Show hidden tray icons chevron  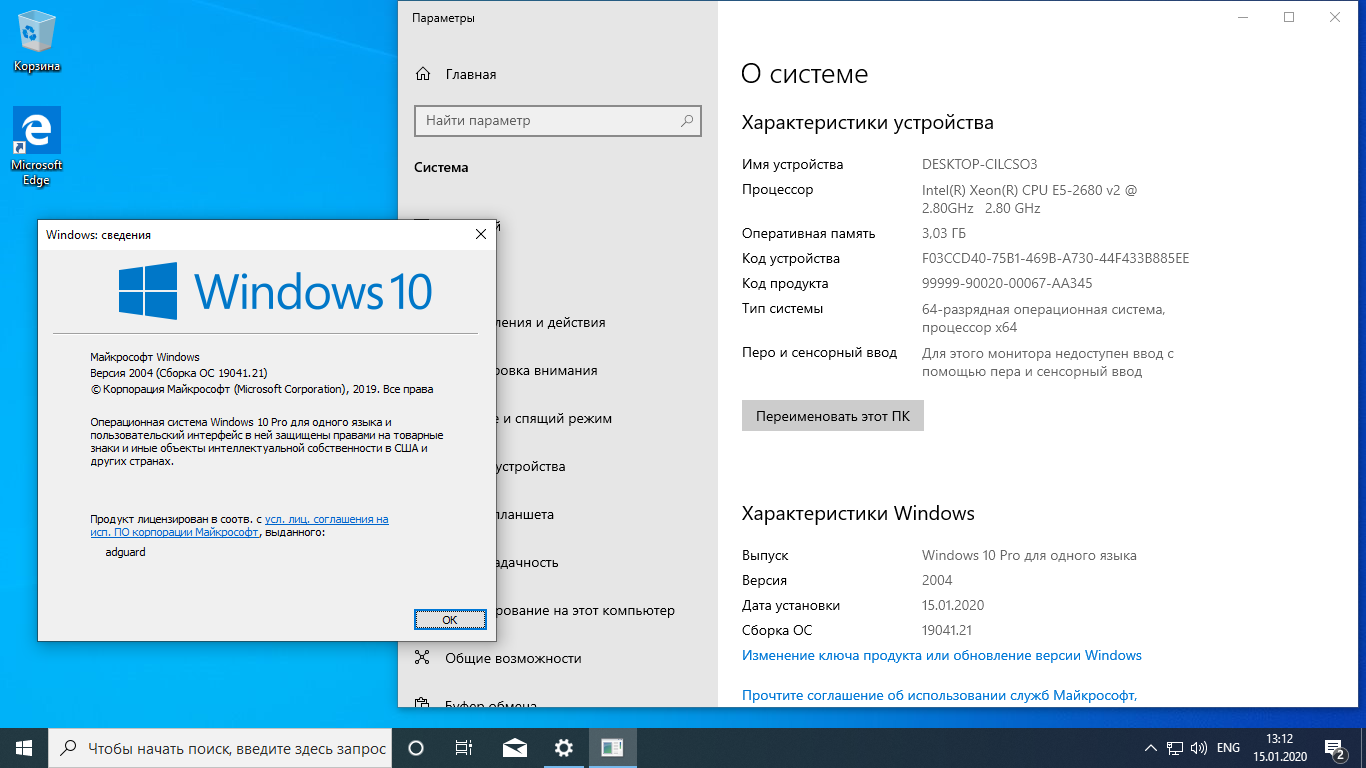1150,748
